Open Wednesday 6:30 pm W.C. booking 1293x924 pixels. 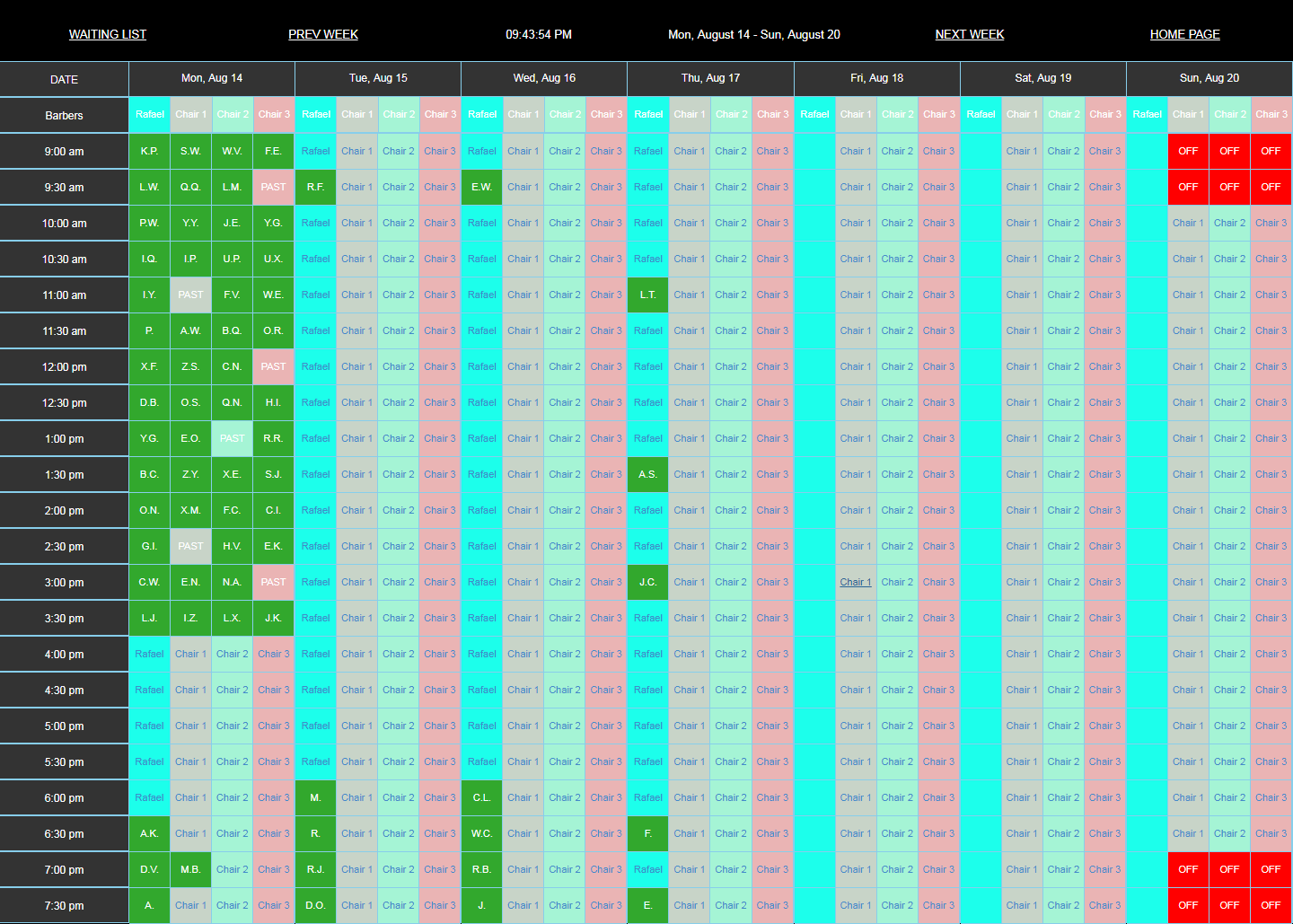481,833
